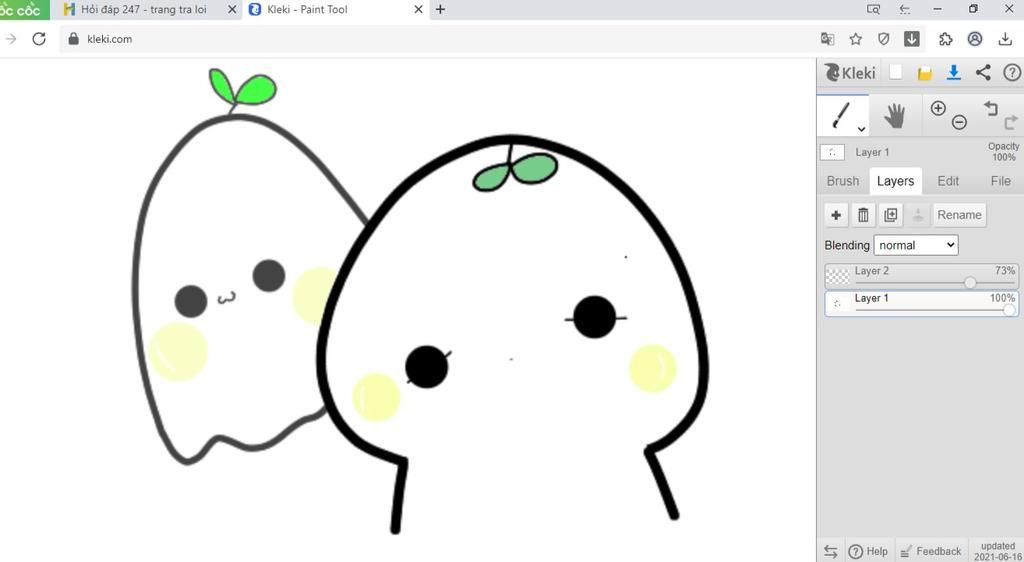Delete the layer with the trash icon
This screenshot has height=562, width=1024.
(x=863, y=215)
